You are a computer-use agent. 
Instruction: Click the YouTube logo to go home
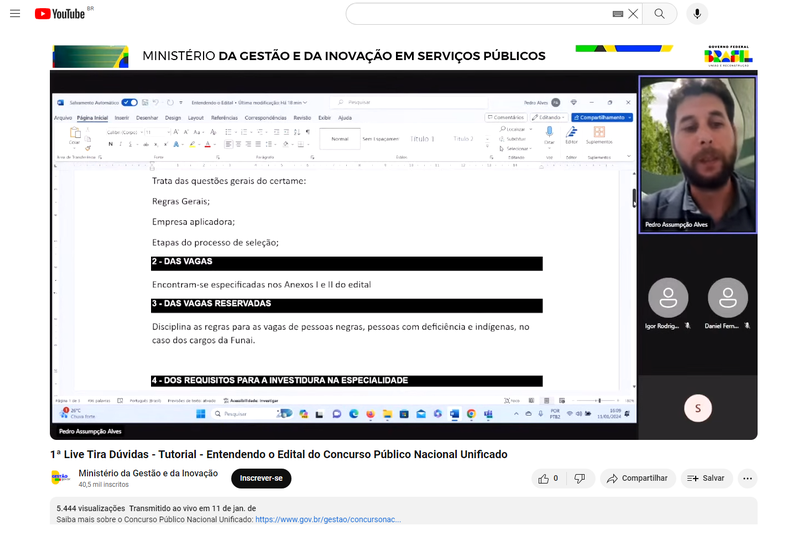click(62, 14)
